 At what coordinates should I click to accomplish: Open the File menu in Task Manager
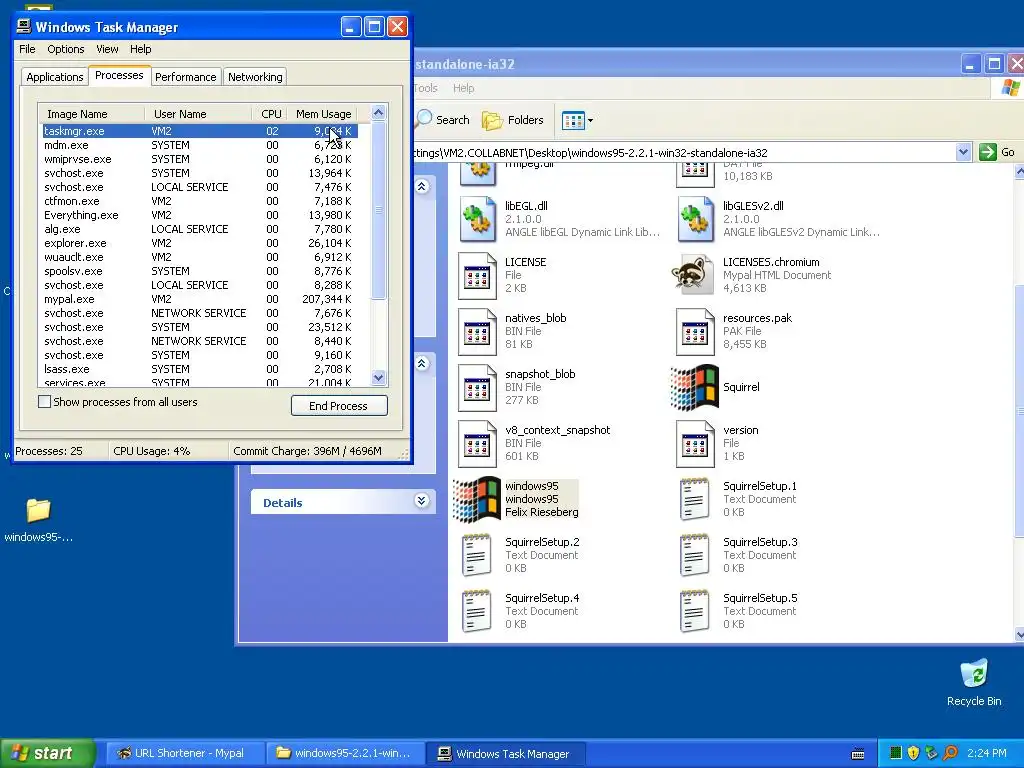pos(27,49)
